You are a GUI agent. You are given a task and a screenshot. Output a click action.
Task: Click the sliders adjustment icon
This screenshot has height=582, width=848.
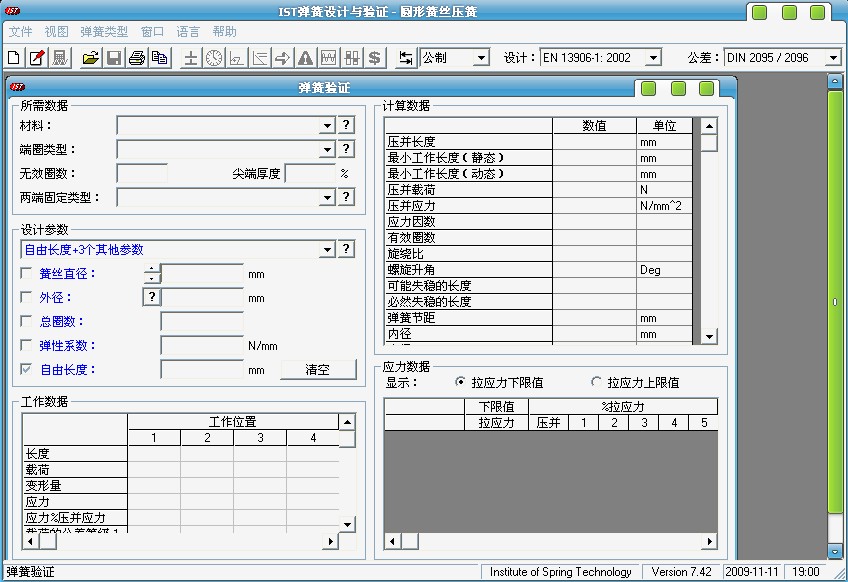(352, 57)
